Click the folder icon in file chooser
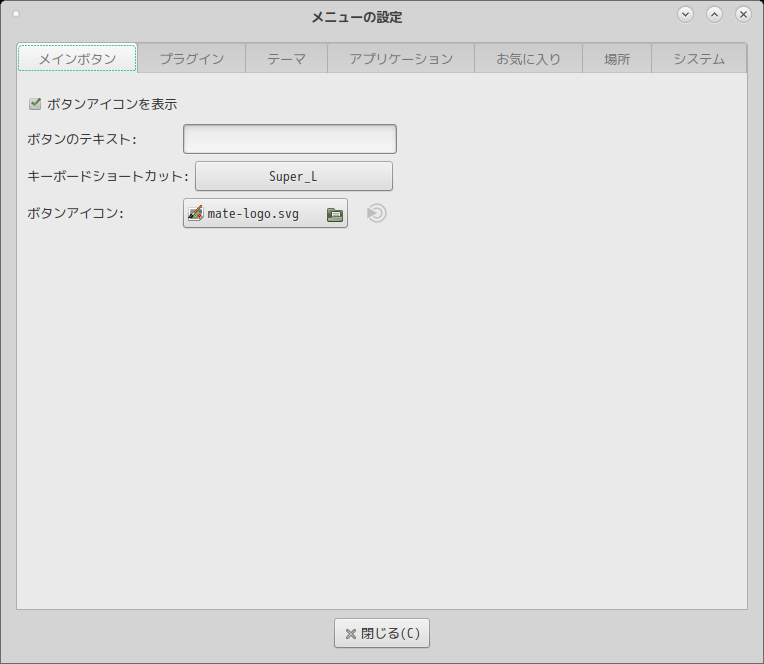The width and height of the screenshot is (764, 664). (x=335, y=214)
